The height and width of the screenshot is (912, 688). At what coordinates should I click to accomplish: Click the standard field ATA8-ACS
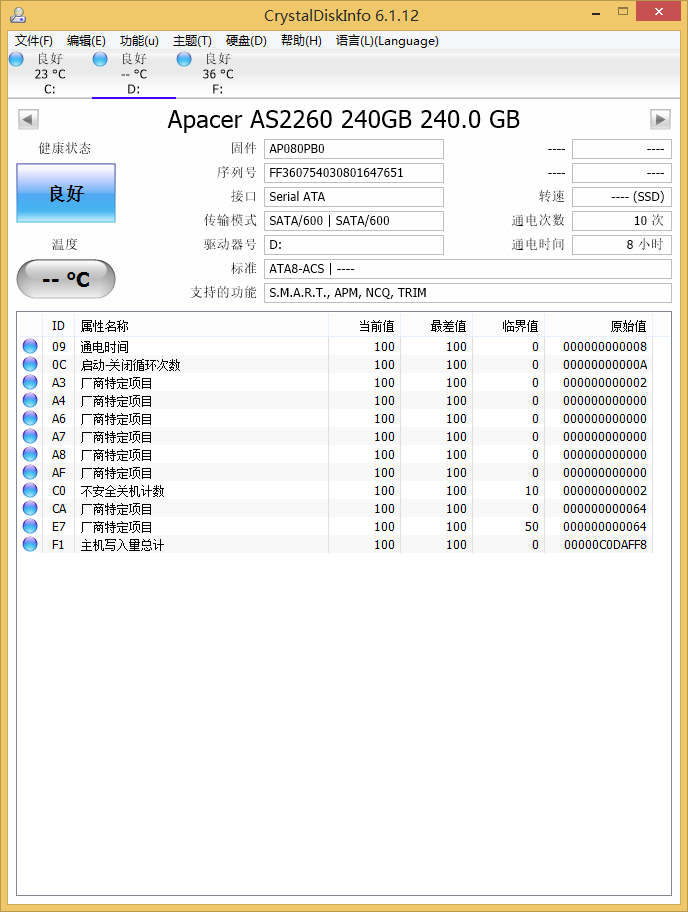pos(468,269)
